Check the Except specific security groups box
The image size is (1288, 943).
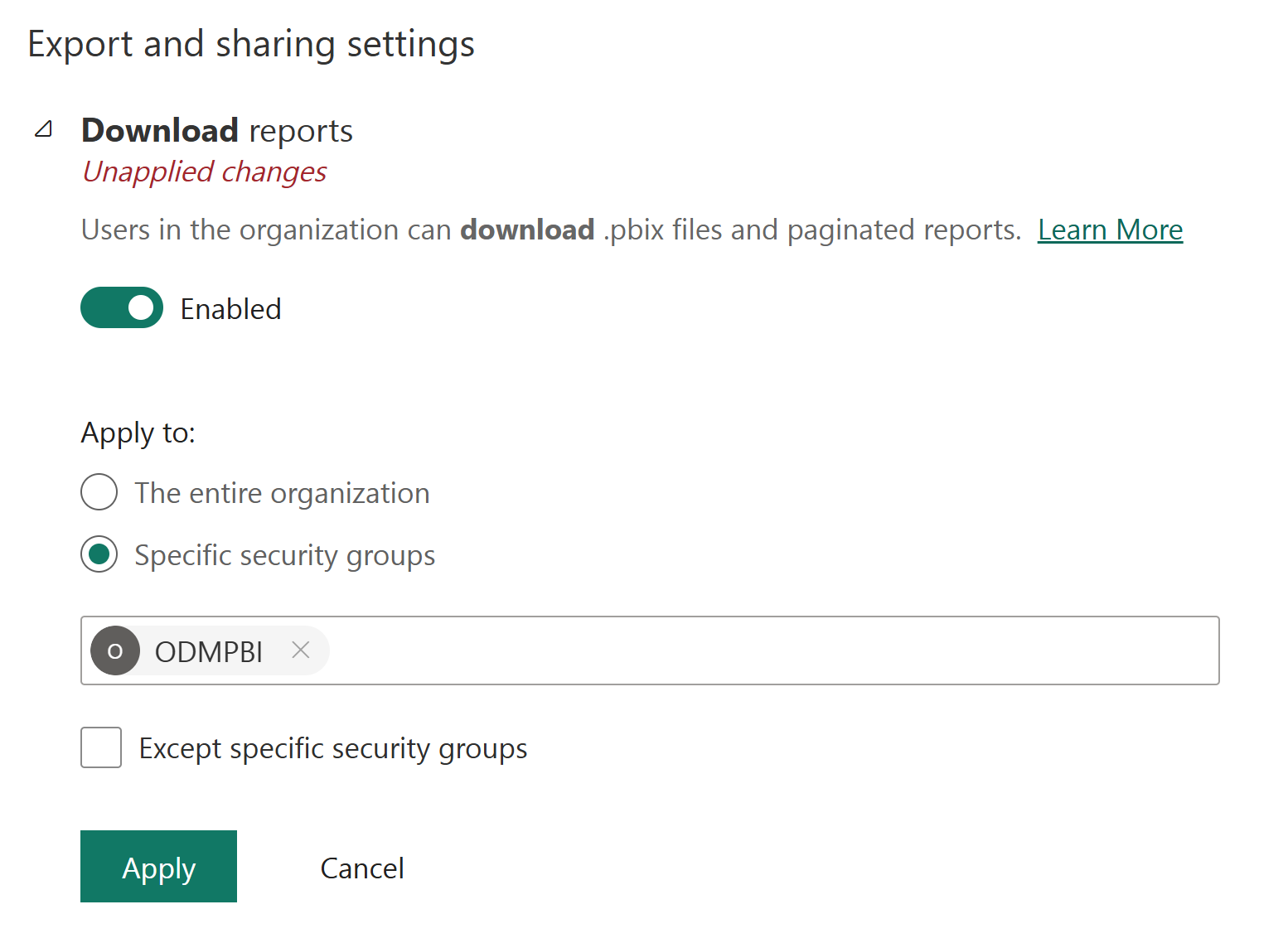click(101, 747)
